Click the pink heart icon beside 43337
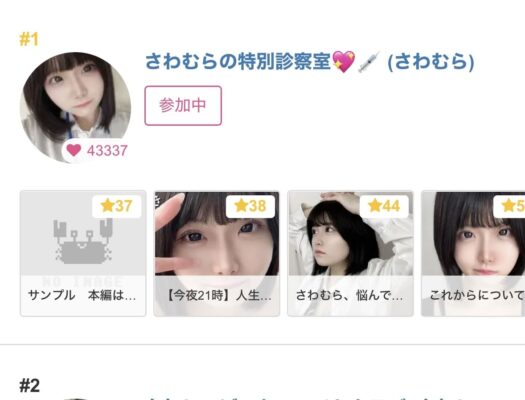 (74, 150)
